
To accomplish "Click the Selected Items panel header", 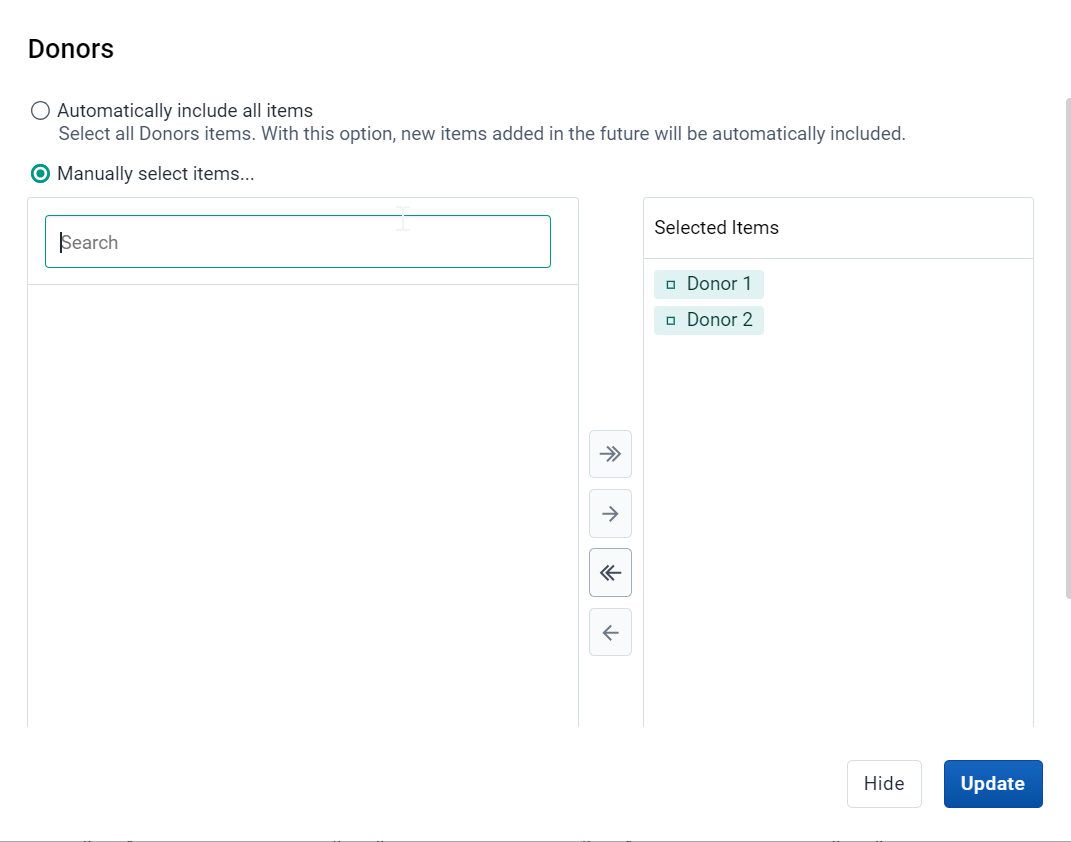I will 838,228.
